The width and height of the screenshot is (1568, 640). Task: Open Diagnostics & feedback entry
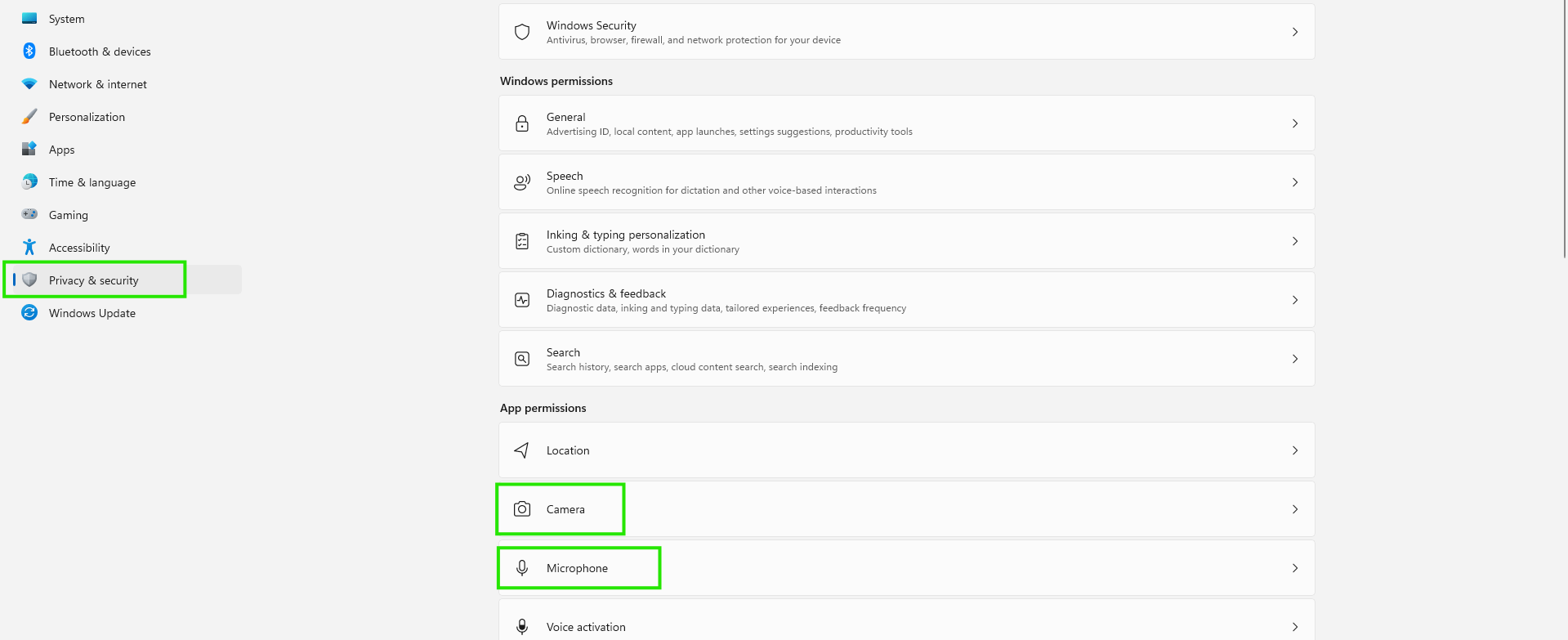pos(906,300)
